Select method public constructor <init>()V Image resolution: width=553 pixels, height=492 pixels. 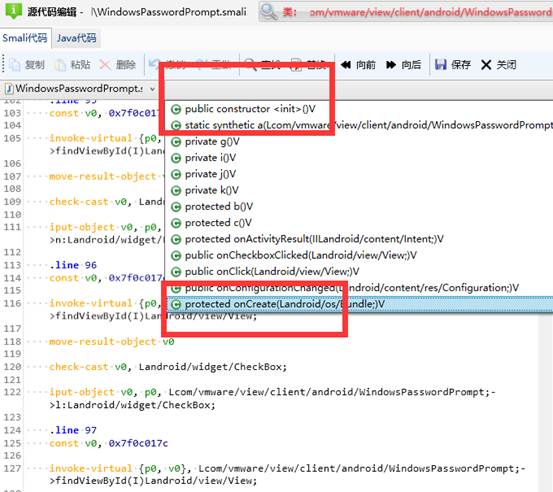tap(250, 109)
